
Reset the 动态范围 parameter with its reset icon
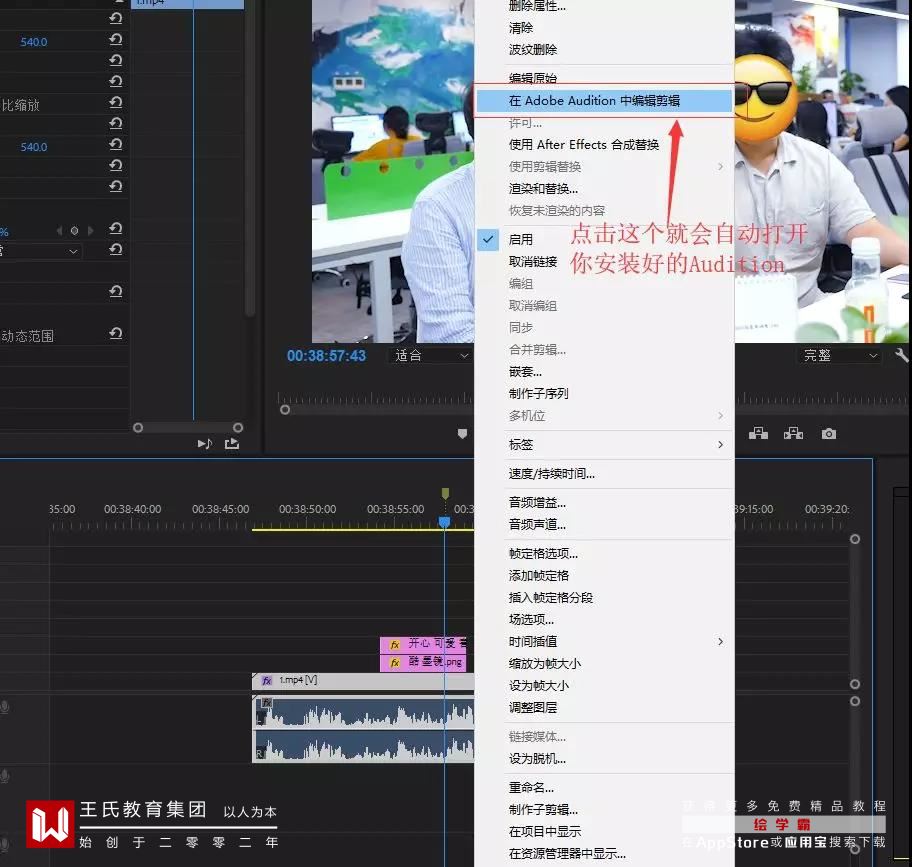coord(116,333)
